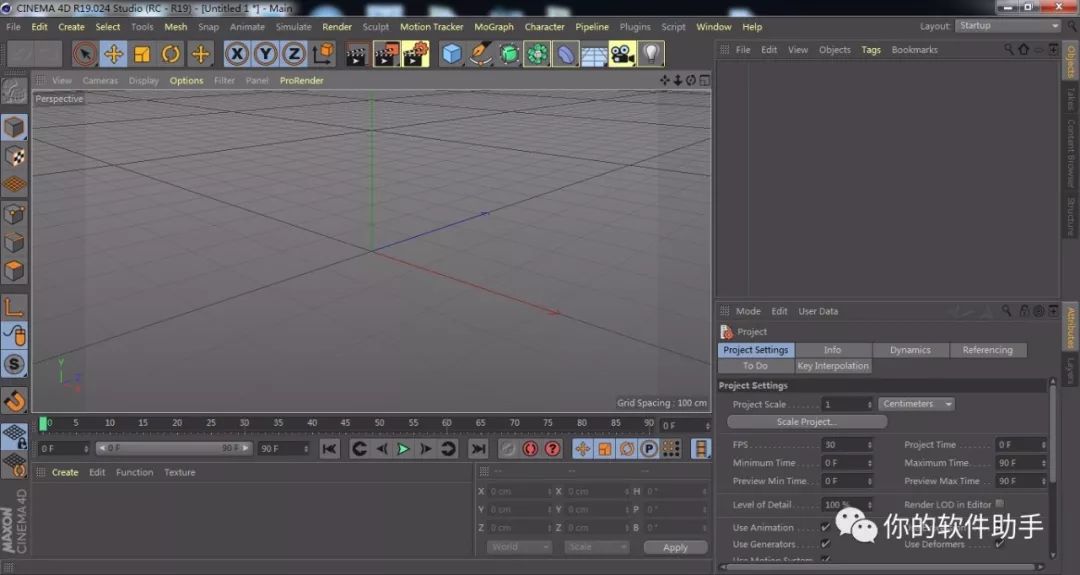Screen dimensions: 1080x575
Task: Click Render View clapperboard icon
Action: tap(357, 54)
